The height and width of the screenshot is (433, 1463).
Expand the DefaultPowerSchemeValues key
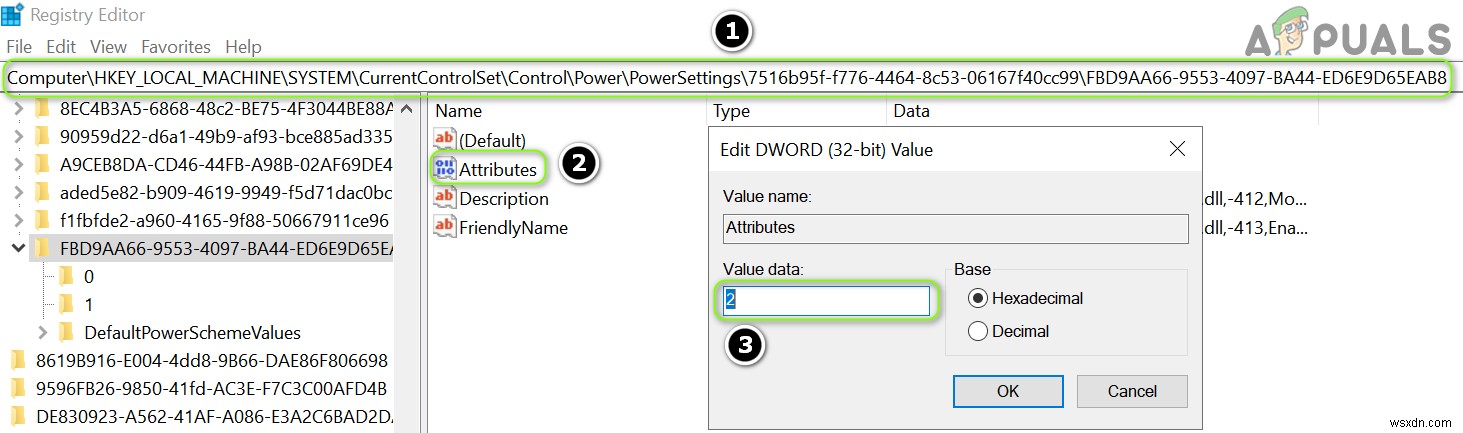pos(43,332)
